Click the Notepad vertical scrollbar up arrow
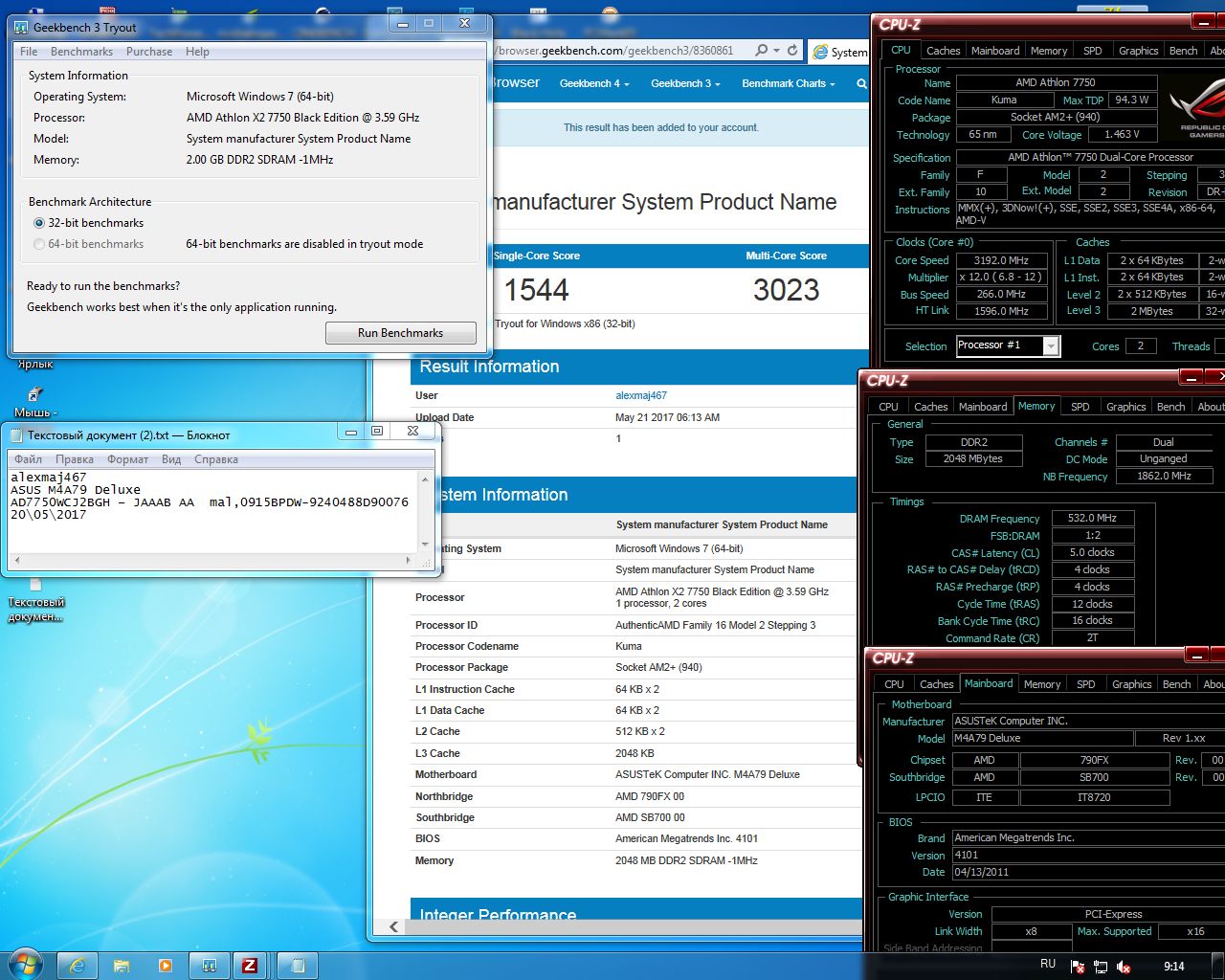The width and height of the screenshot is (1225, 980). [425, 478]
